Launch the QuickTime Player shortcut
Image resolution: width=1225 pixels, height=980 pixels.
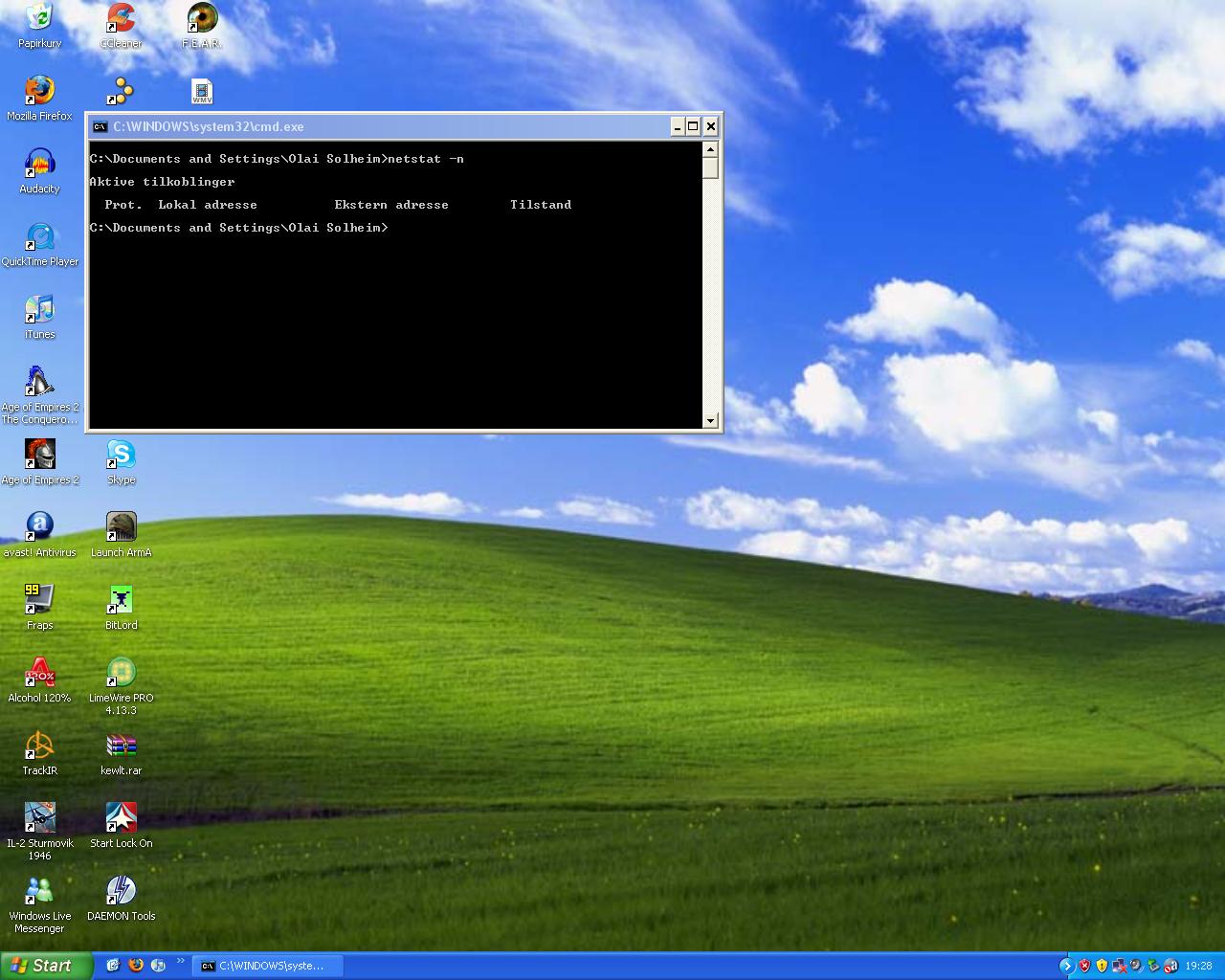coord(39,244)
